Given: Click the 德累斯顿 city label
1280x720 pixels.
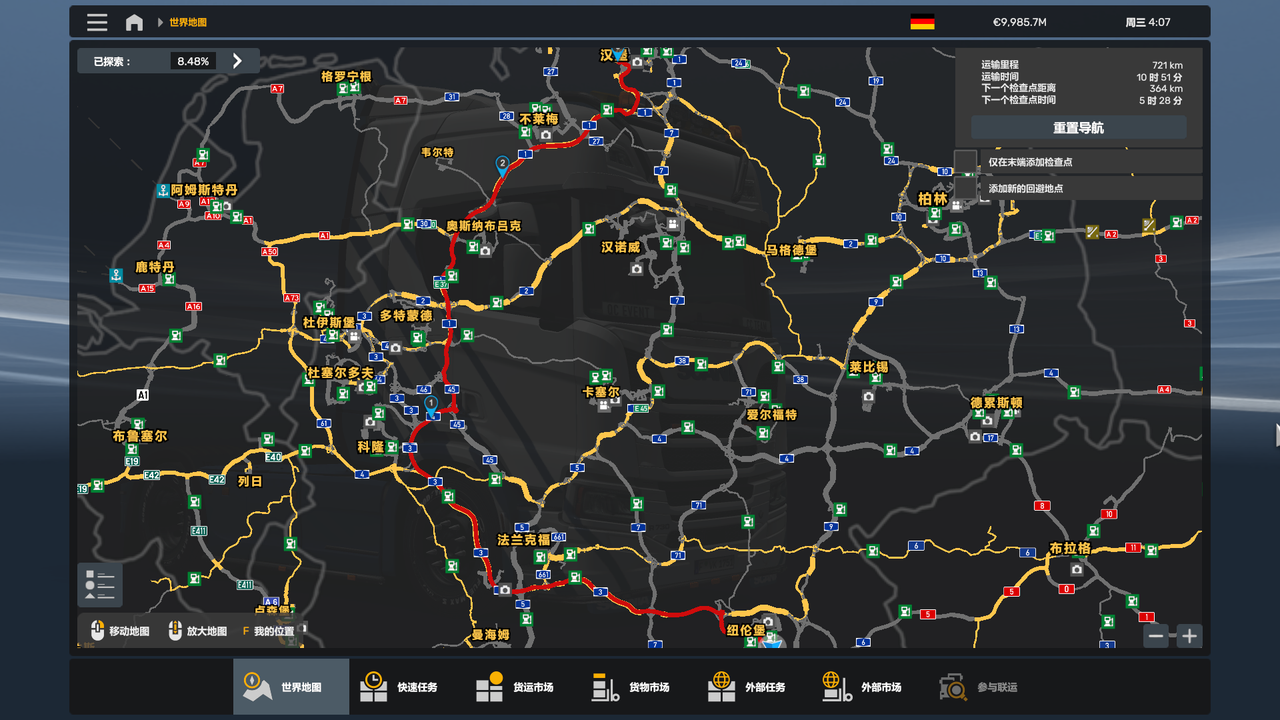Looking at the screenshot, I should coord(996,403).
